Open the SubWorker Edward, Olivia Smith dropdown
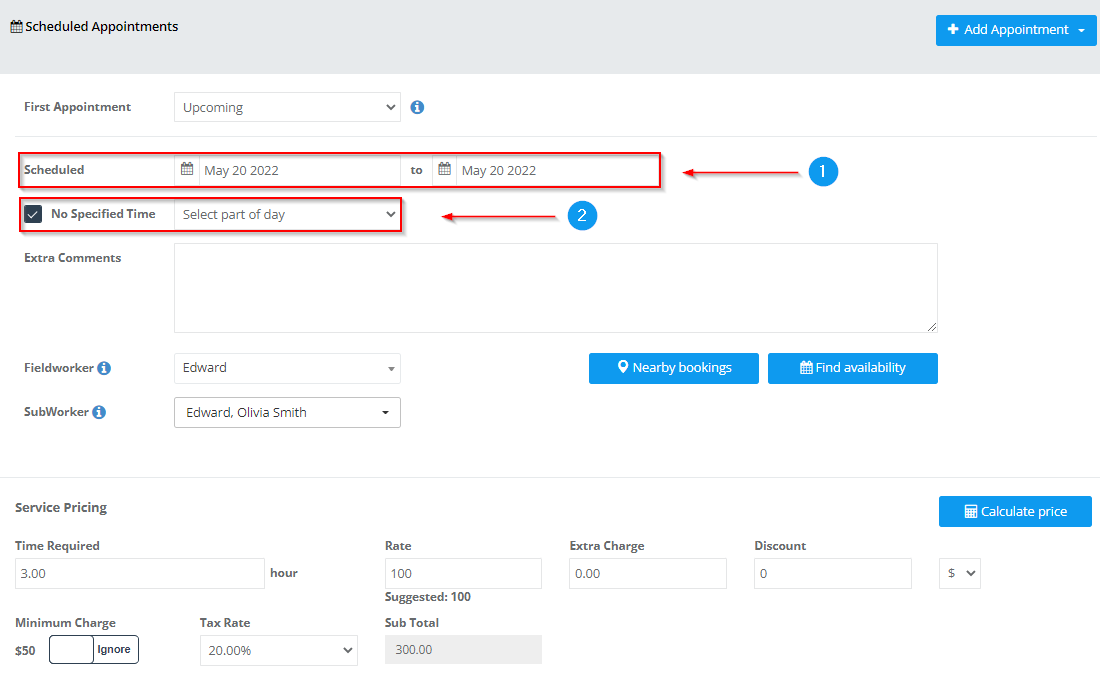1100x686 pixels. [x=287, y=412]
